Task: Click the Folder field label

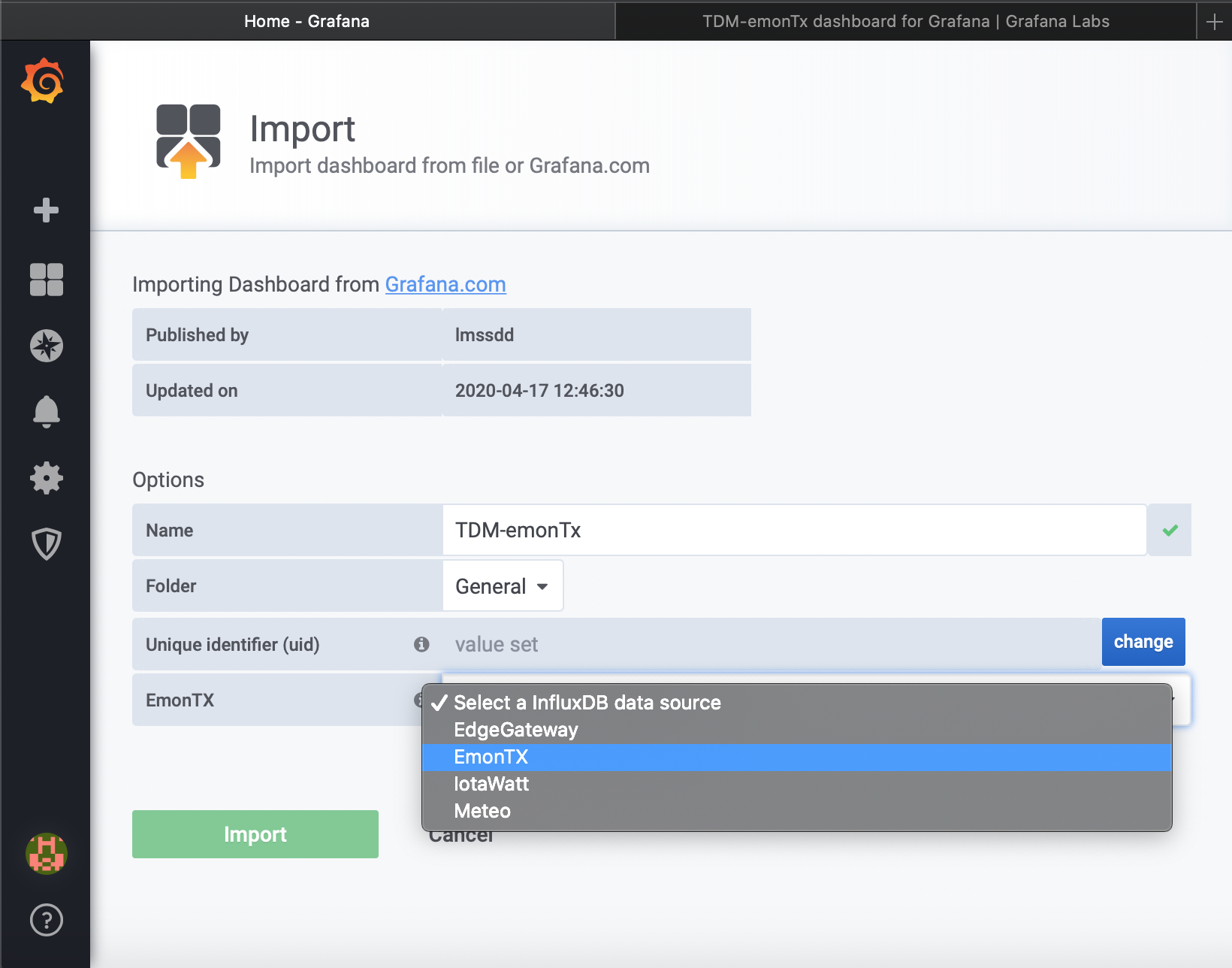Action: [171, 586]
